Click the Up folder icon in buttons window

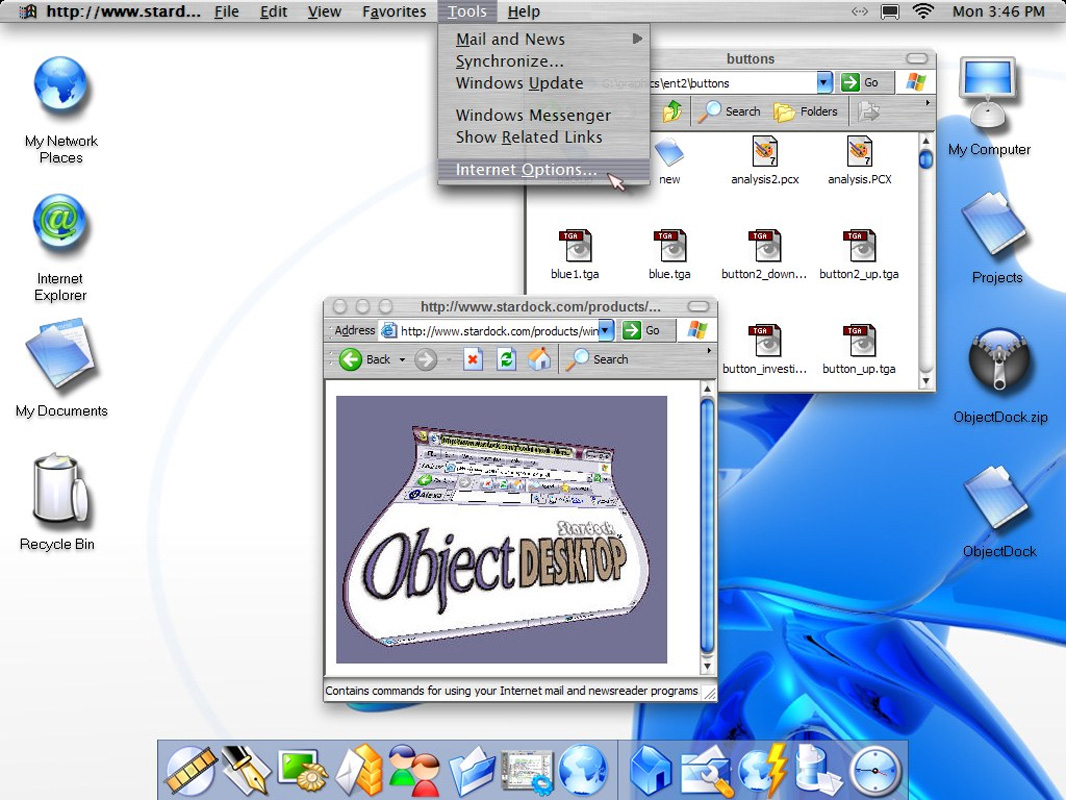click(672, 112)
